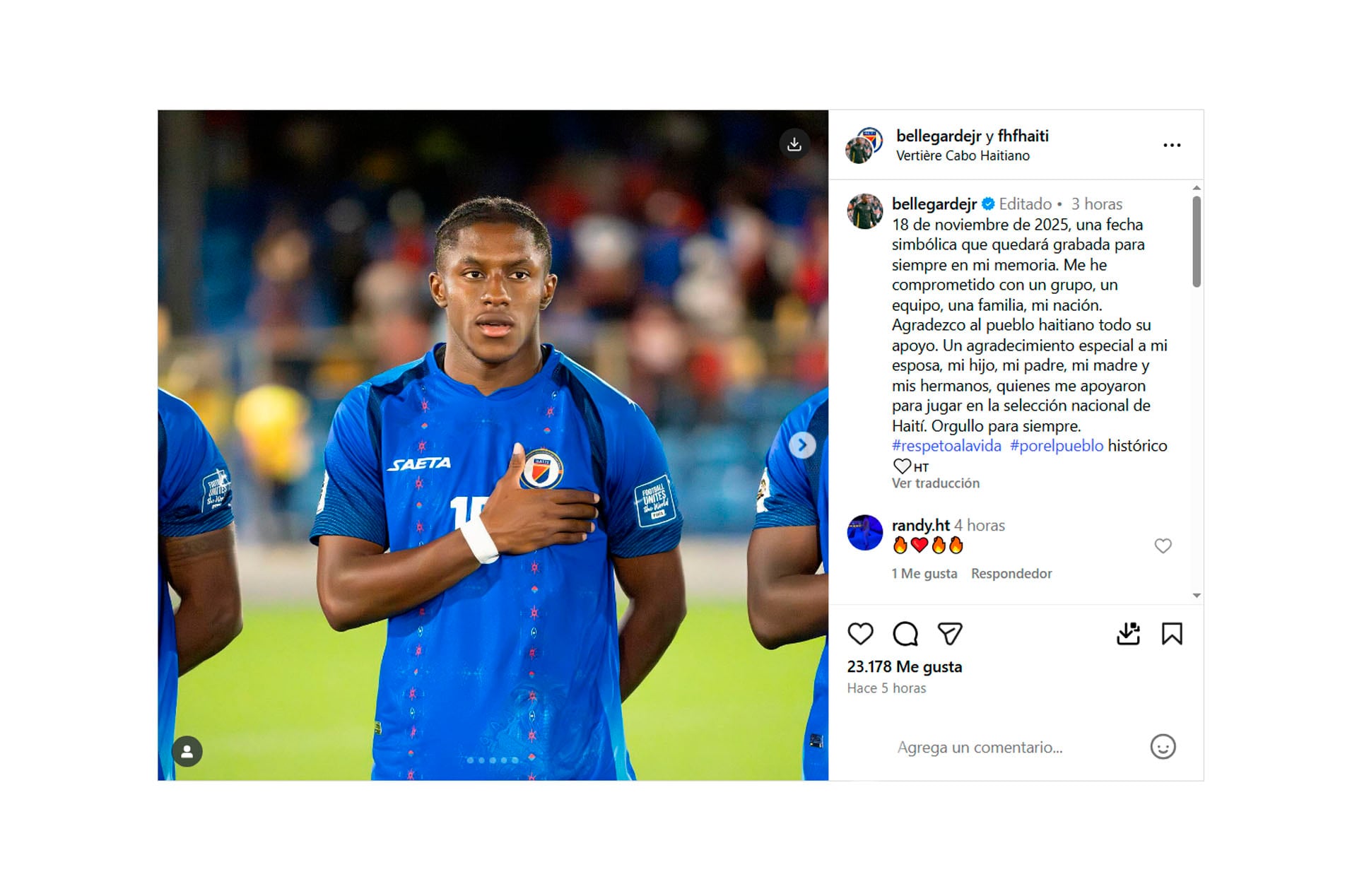
Task: Open the comment bubble icon
Action: (905, 634)
